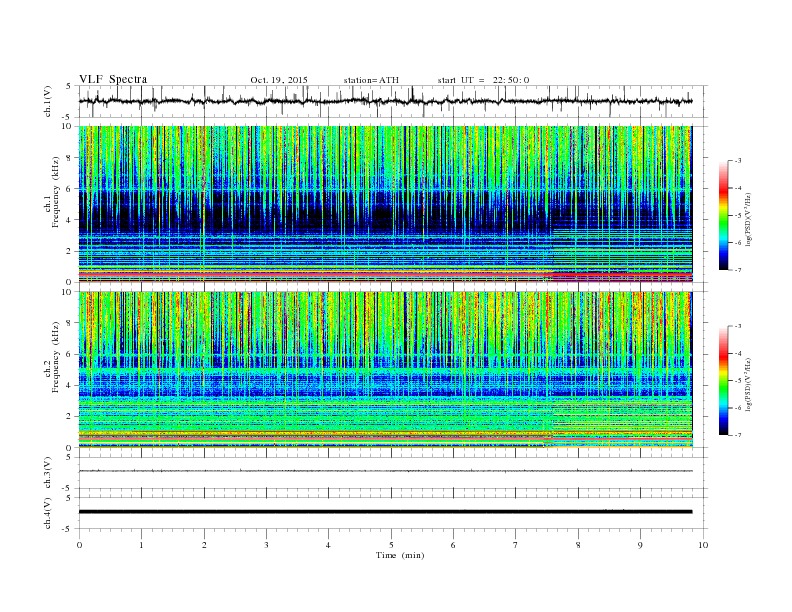Select the ch.2 "Frequency (kHz)" axis label
Image resolution: width=792 pixels, height=612 pixels.
tap(56, 358)
